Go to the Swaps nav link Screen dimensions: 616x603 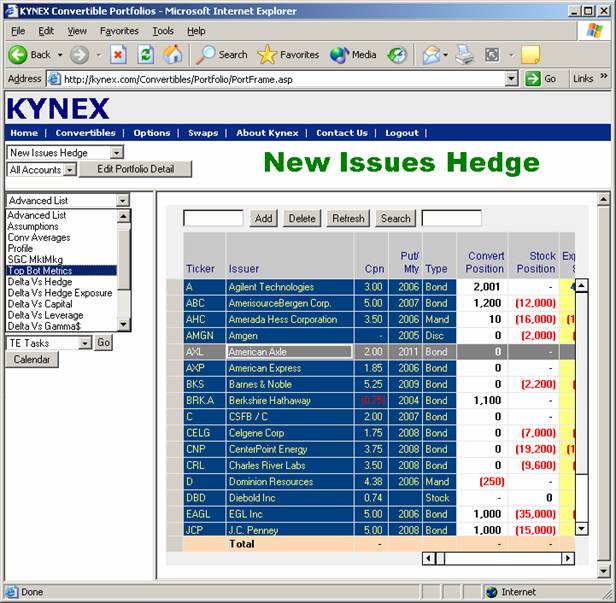pyautogui.click(x=203, y=133)
